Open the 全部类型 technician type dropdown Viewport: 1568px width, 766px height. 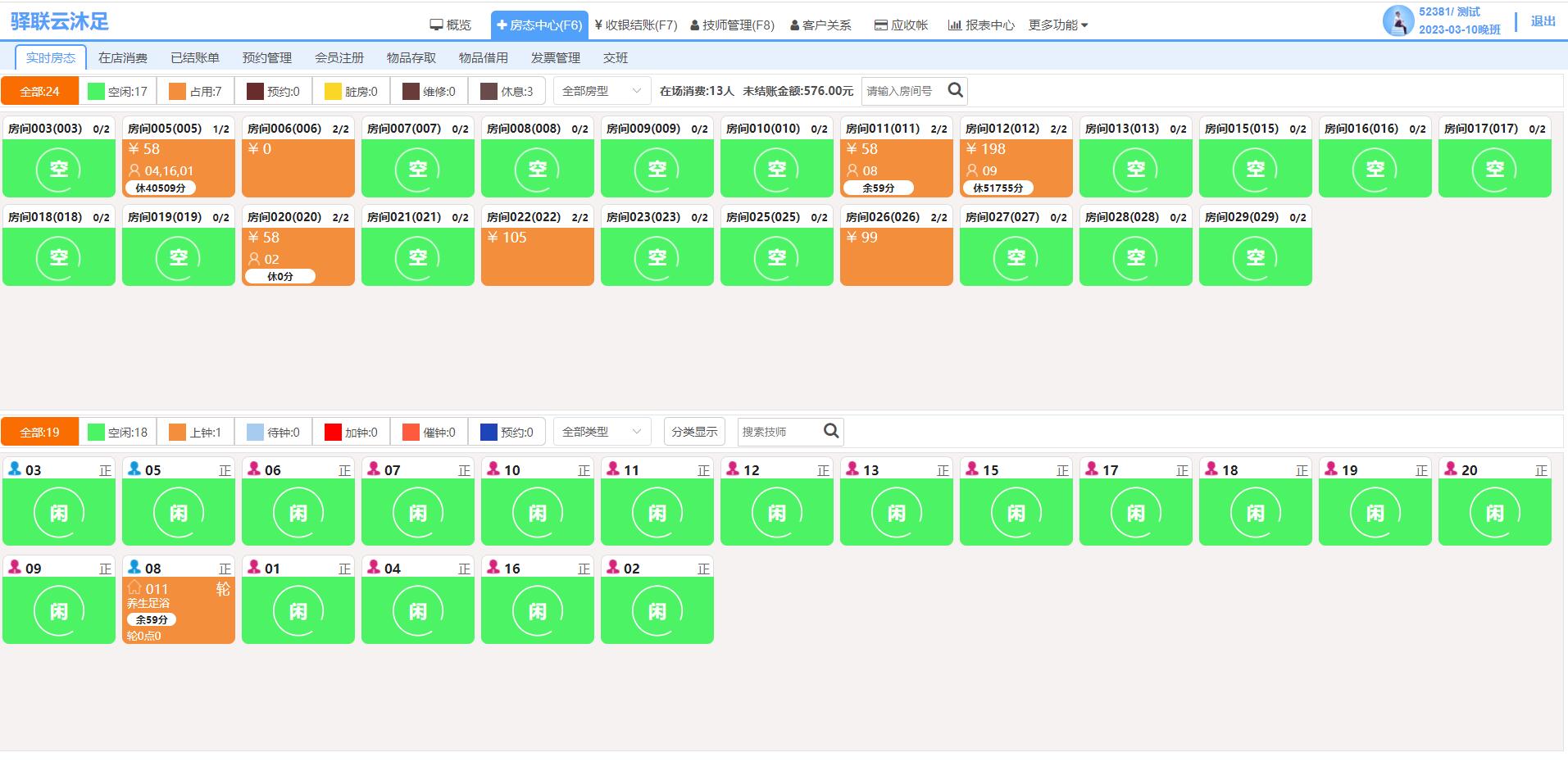(602, 432)
